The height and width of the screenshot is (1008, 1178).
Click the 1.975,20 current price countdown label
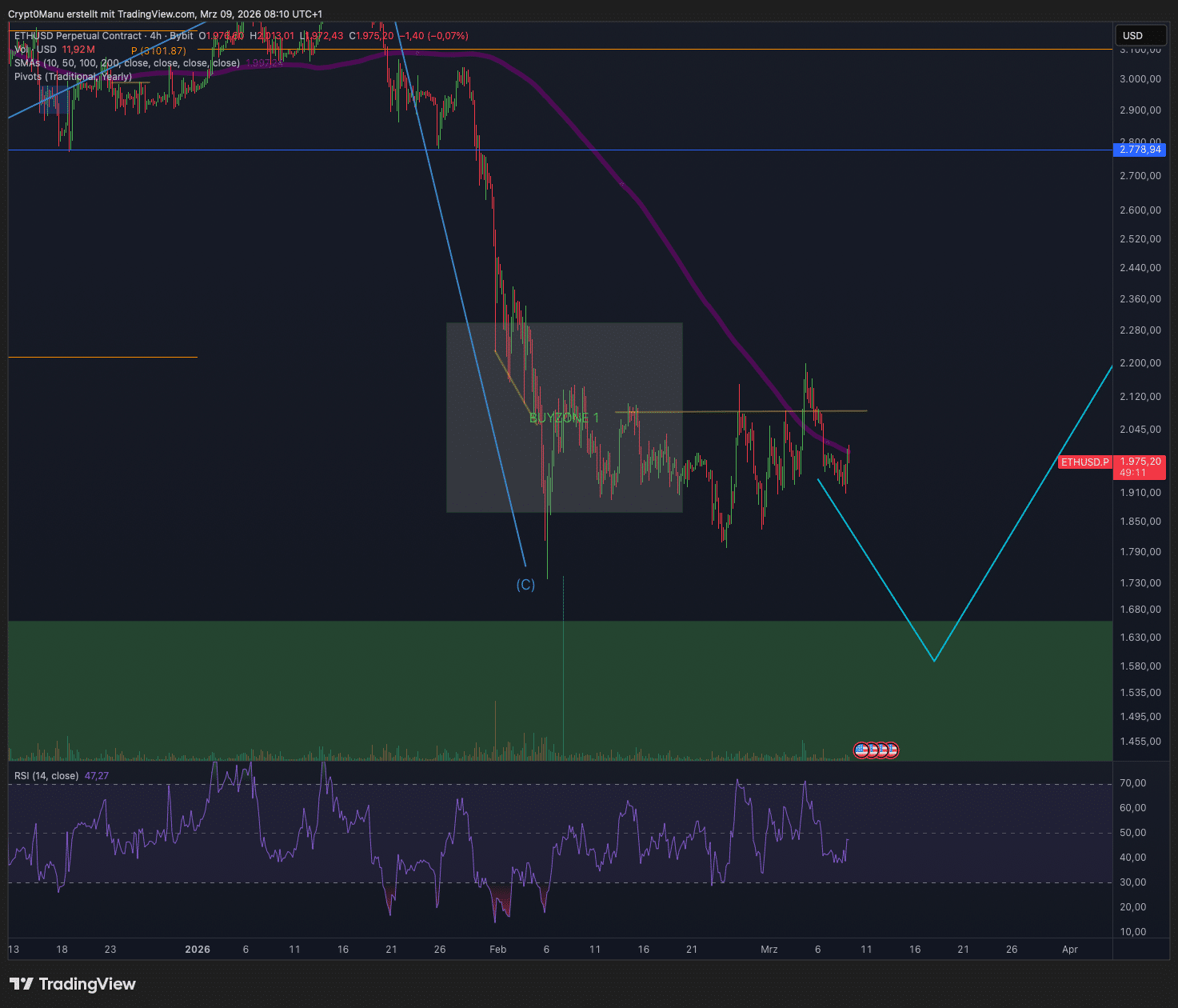click(x=1140, y=467)
